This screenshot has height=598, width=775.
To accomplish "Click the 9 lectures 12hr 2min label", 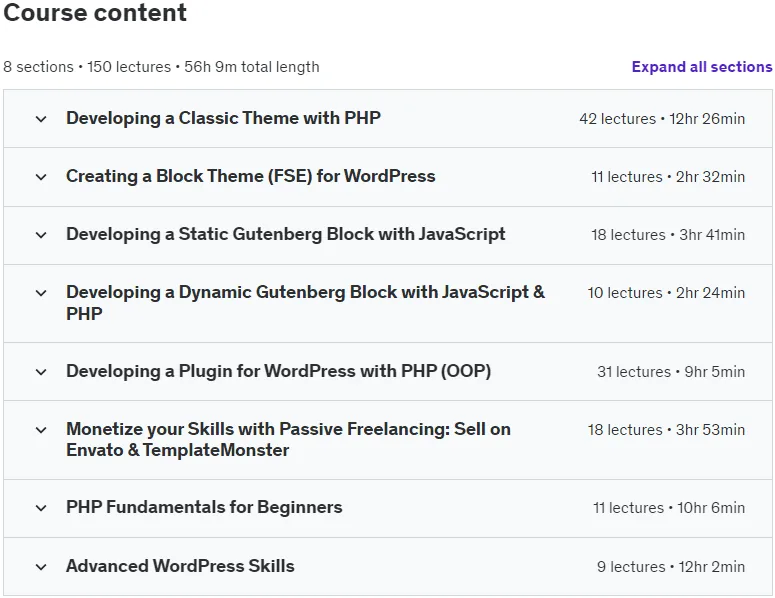I will click(671, 567).
